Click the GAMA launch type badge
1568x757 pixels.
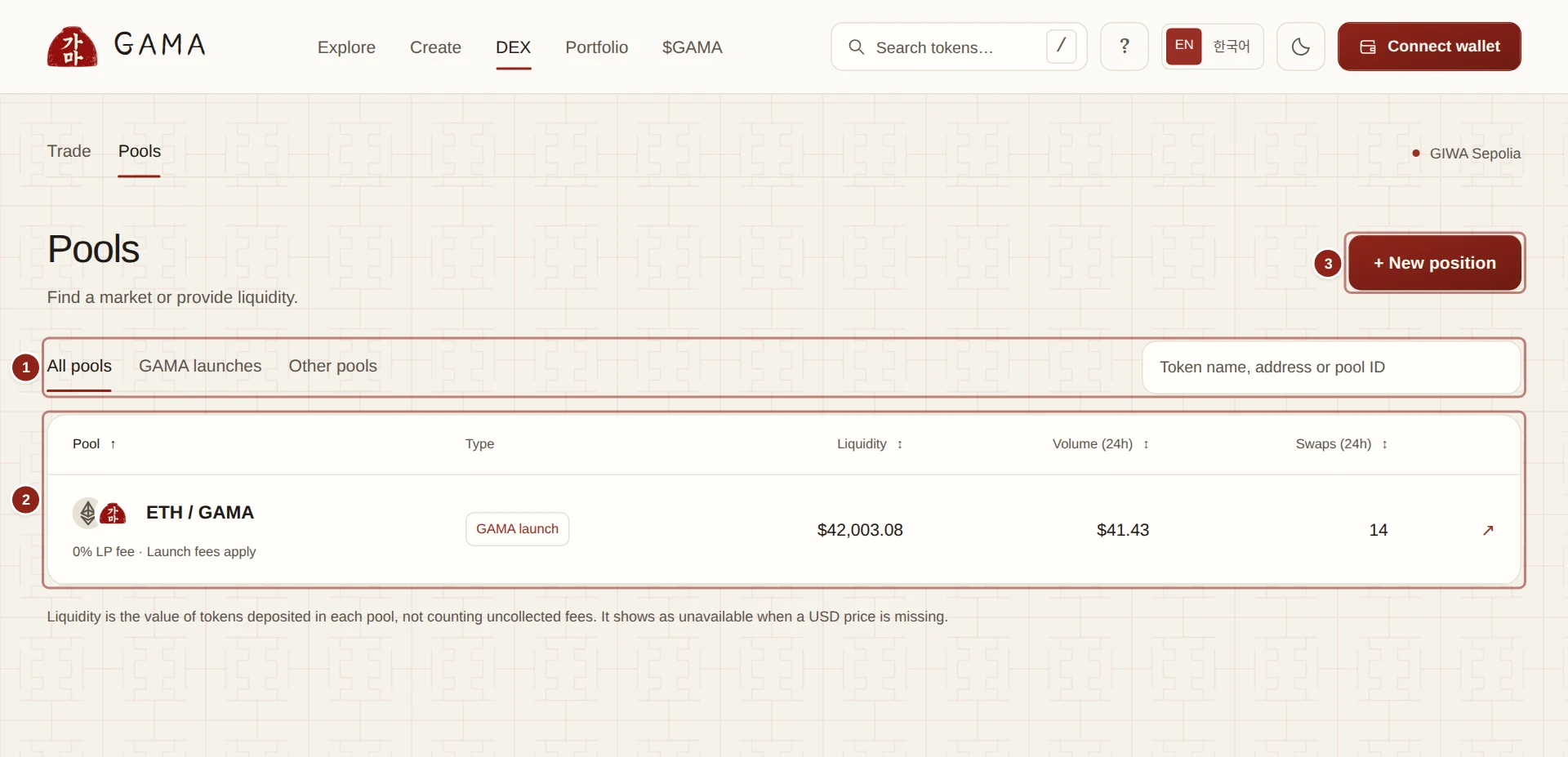tap(517, 529)
